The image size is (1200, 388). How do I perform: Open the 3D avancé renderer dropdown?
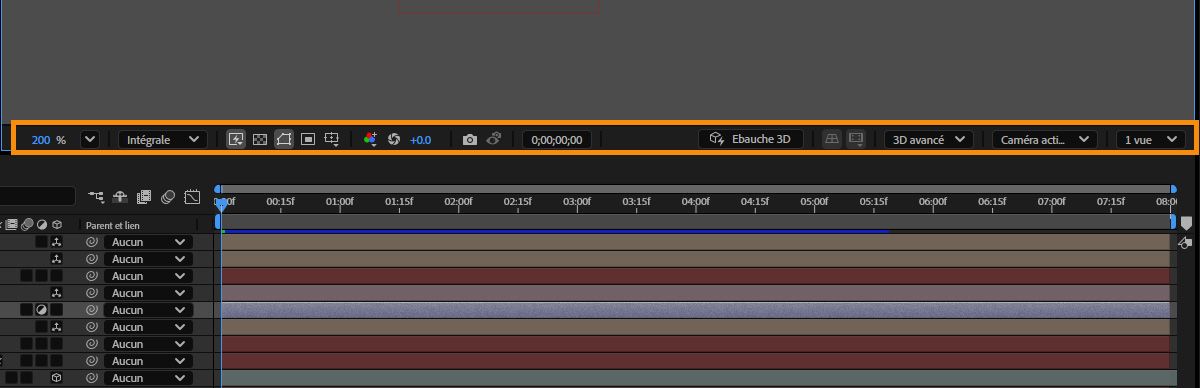point(929,140)
